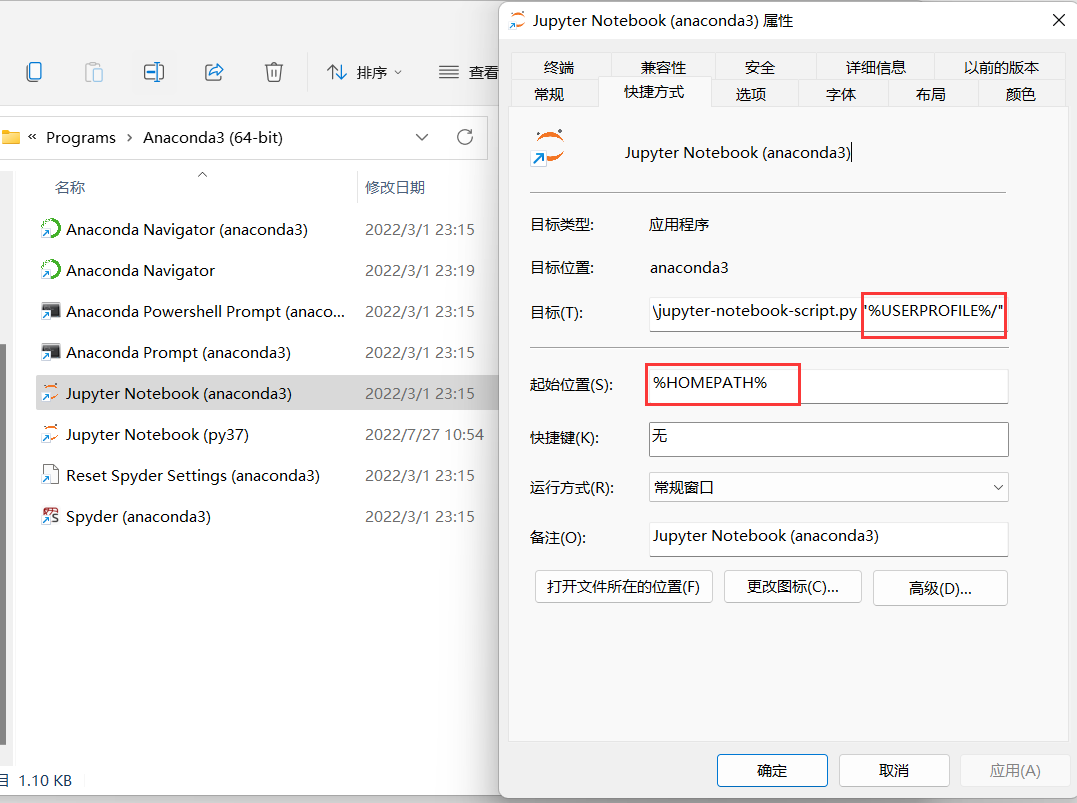Viewport: 1077px width, 803px height.
Task: Switch to the 详细信息 tab
Action: [x=875, y=67]
